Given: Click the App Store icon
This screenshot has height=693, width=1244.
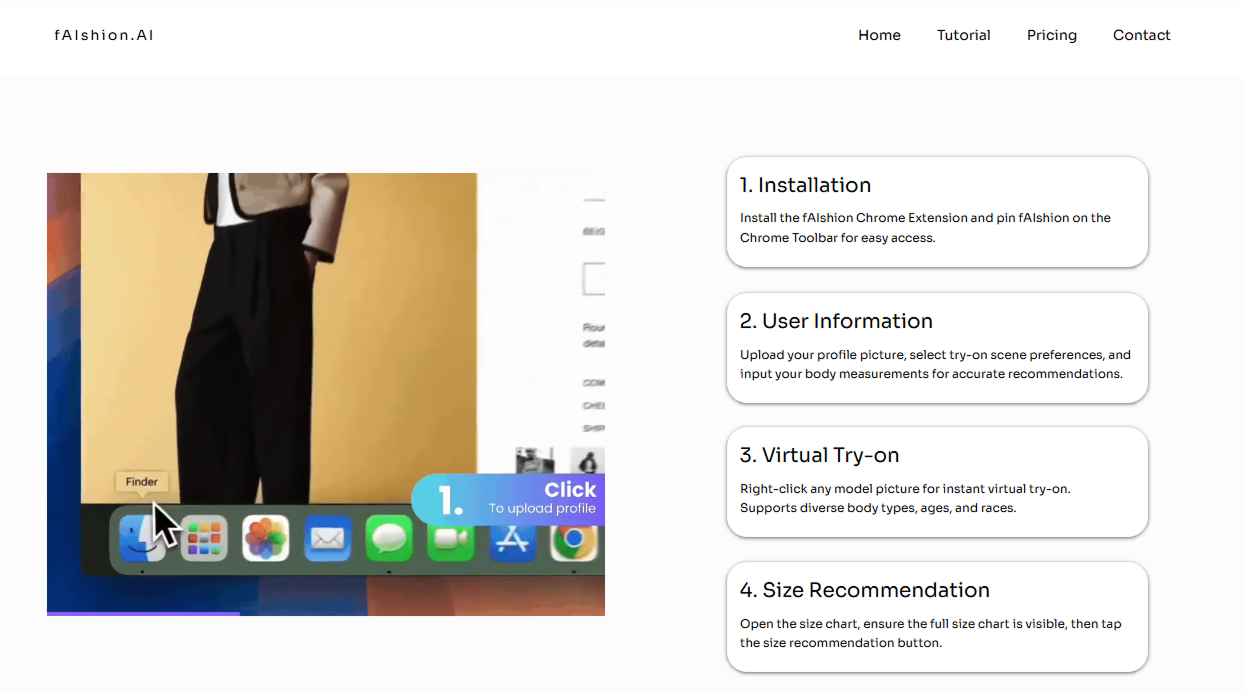Looking at the screenshot, I should coord(512,537).
